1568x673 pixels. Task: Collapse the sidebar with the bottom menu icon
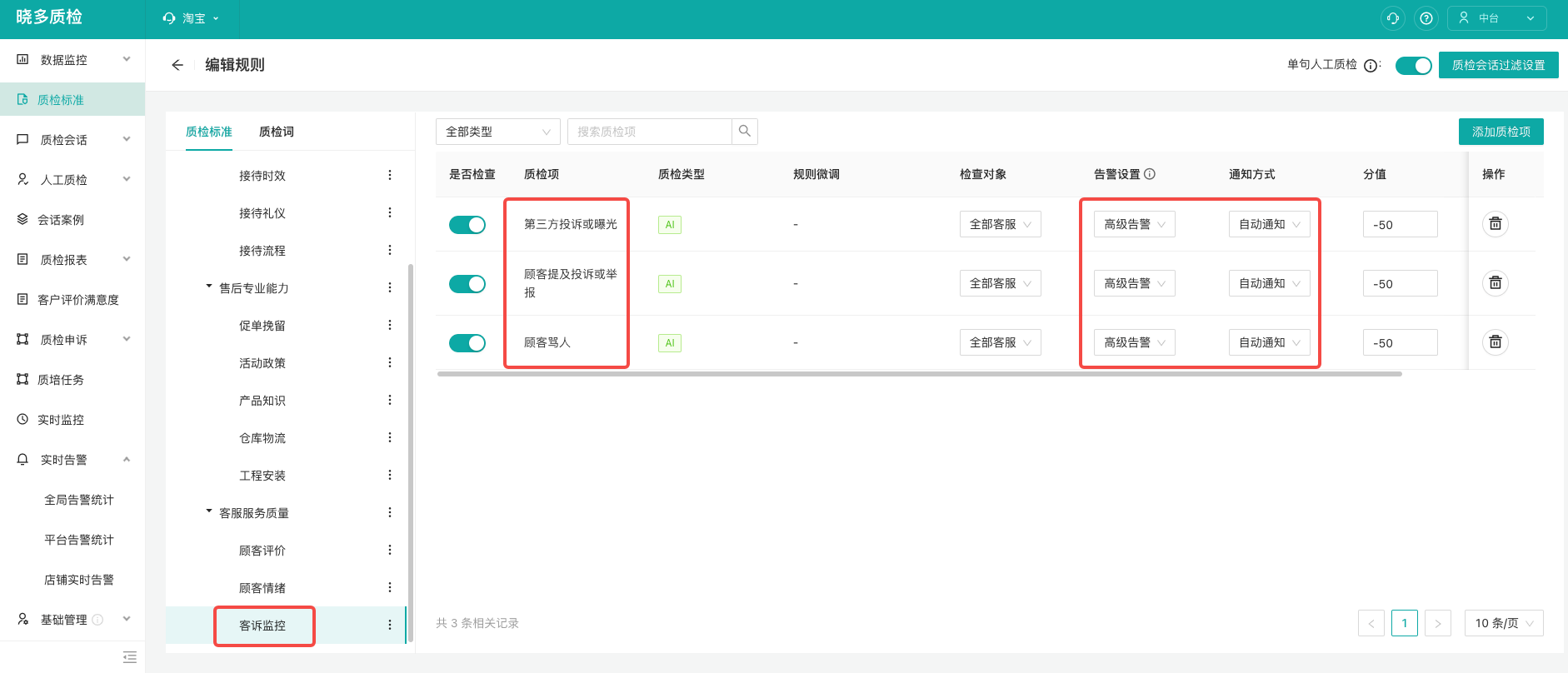point(129,657)
